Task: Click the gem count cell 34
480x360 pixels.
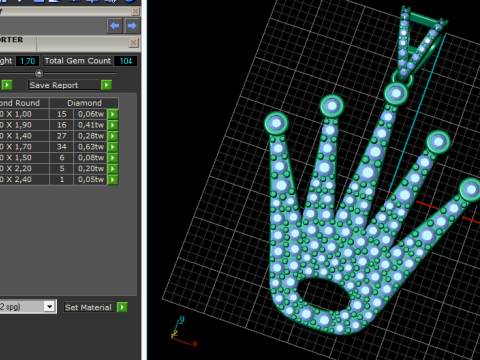Action: coord(62,147)
